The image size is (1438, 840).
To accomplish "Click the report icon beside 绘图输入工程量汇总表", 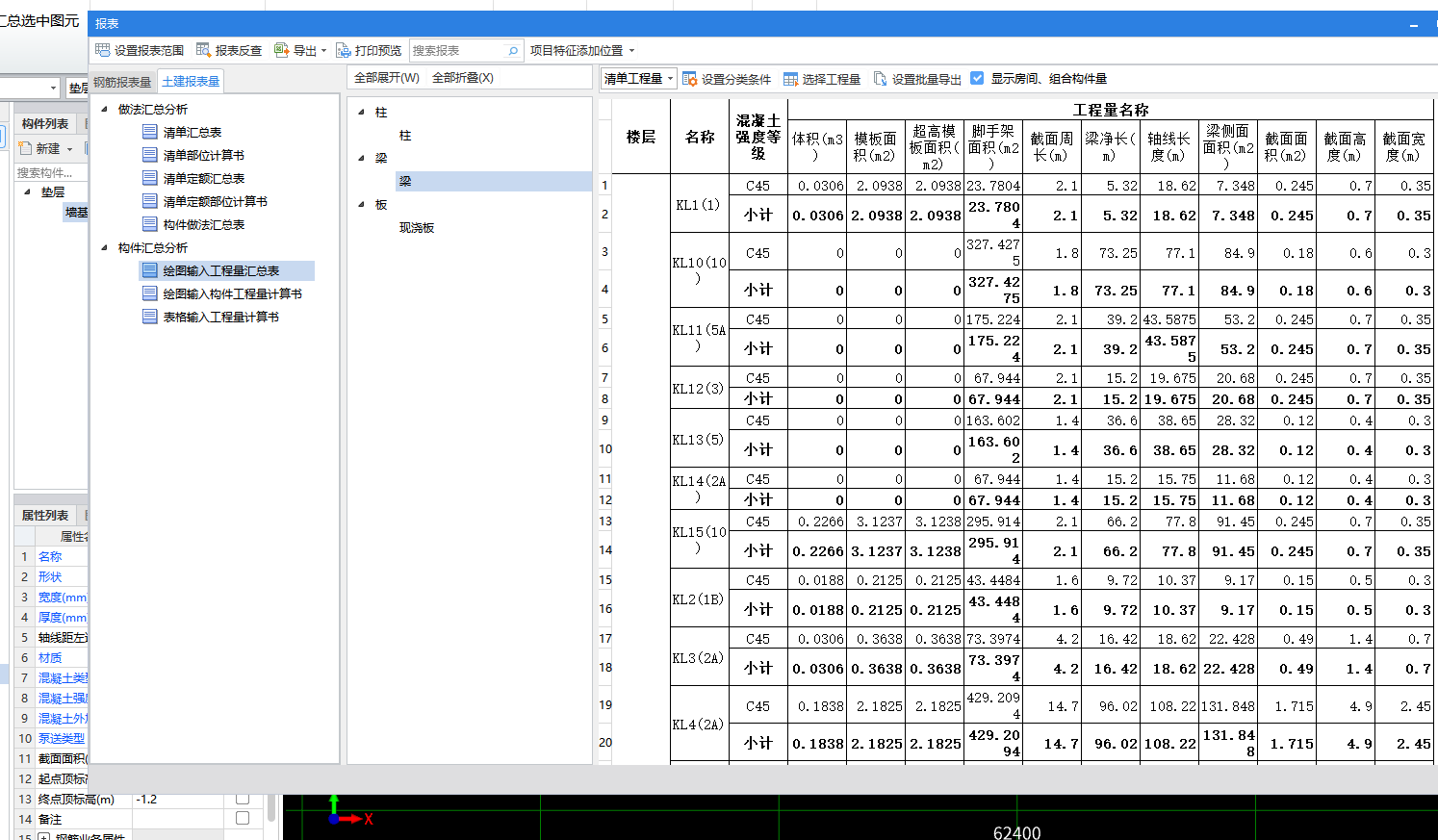I will (149, 270).
